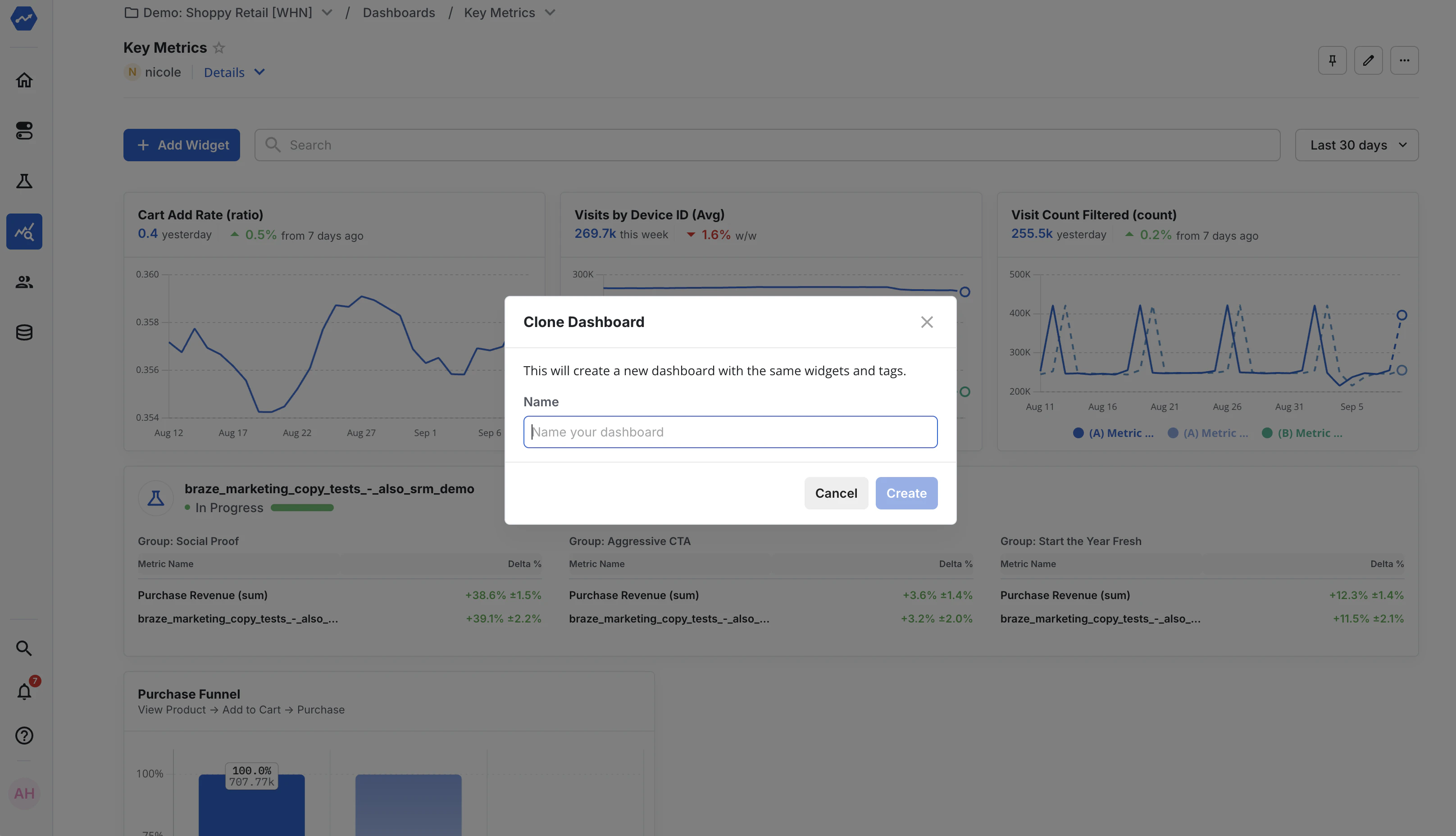Click the Name your dashboard input field
1456x836 pixels.
tap(730, 432)
